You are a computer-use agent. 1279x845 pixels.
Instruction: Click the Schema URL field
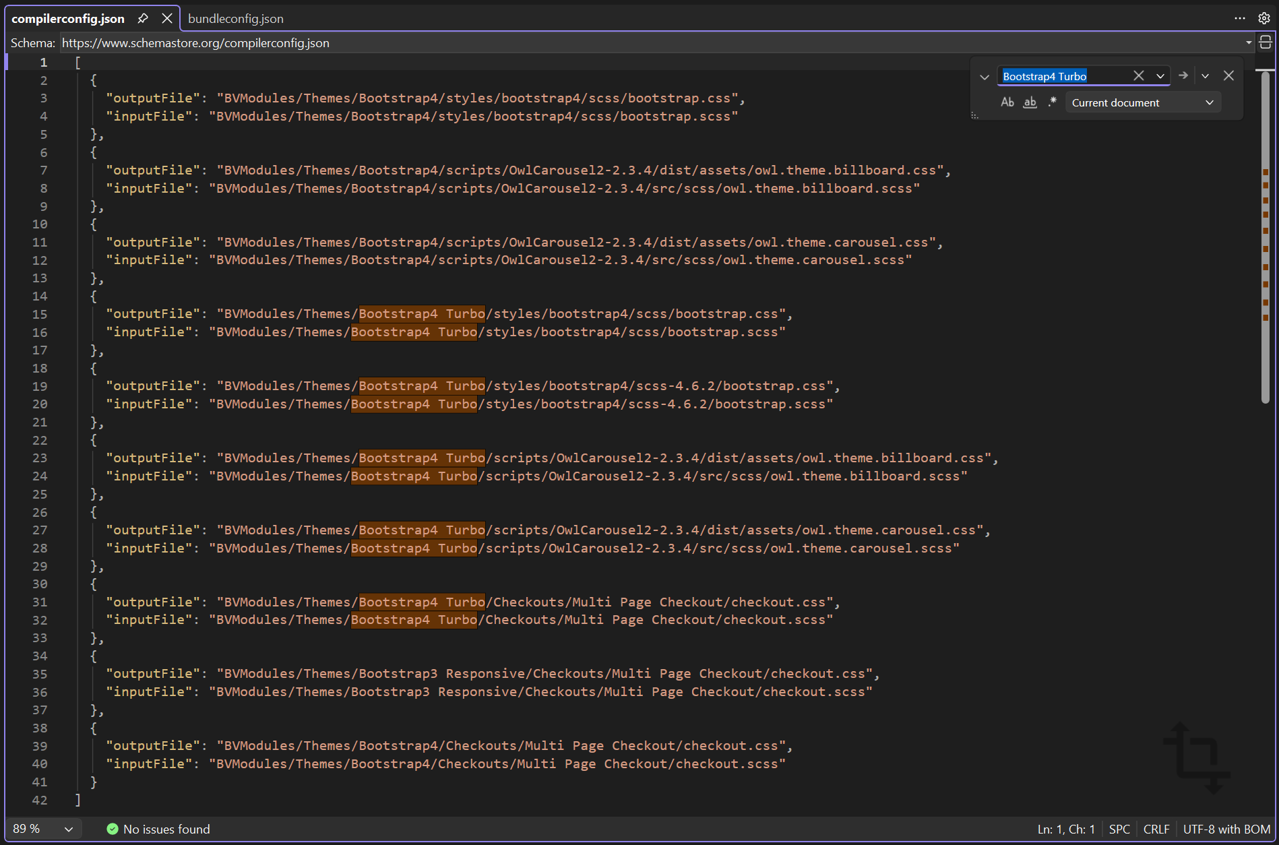(x=650, y=43)
